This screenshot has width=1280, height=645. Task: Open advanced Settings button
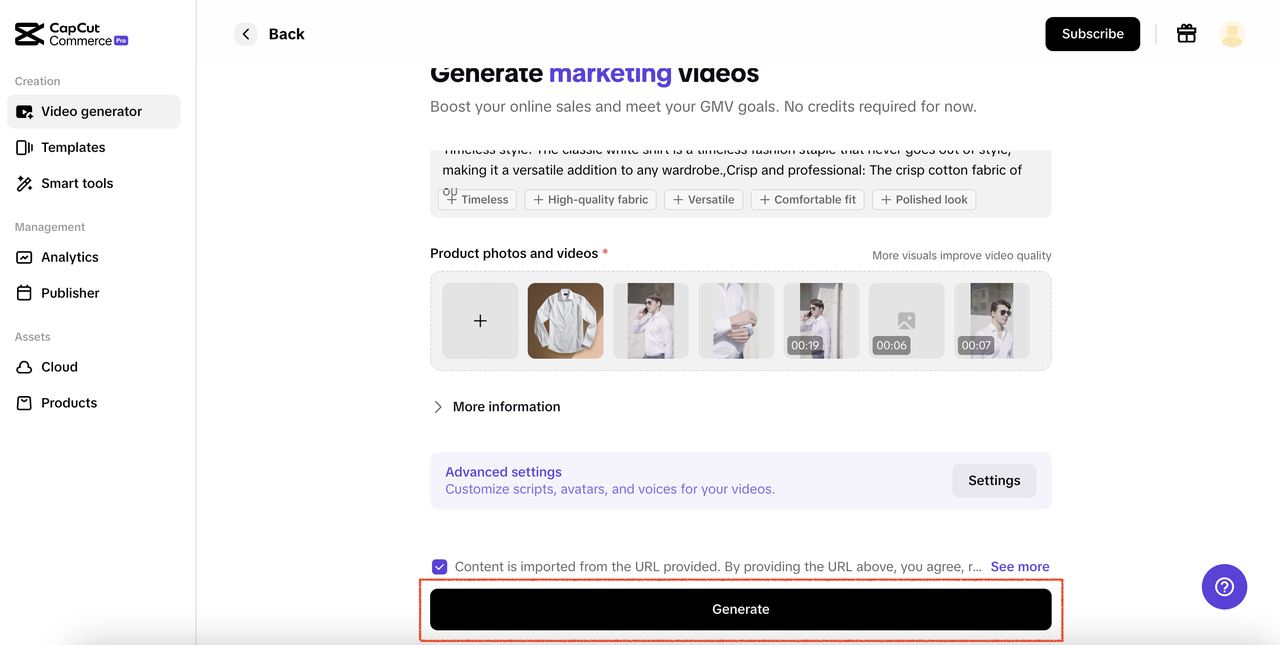(994, 481)
